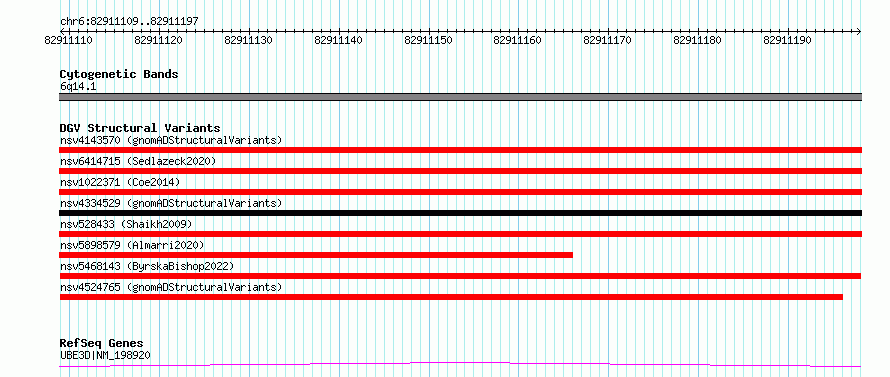The height and width of the screenshot is (377, 890).
Task: Click ruler position 82911110
Action: [69, 40]
